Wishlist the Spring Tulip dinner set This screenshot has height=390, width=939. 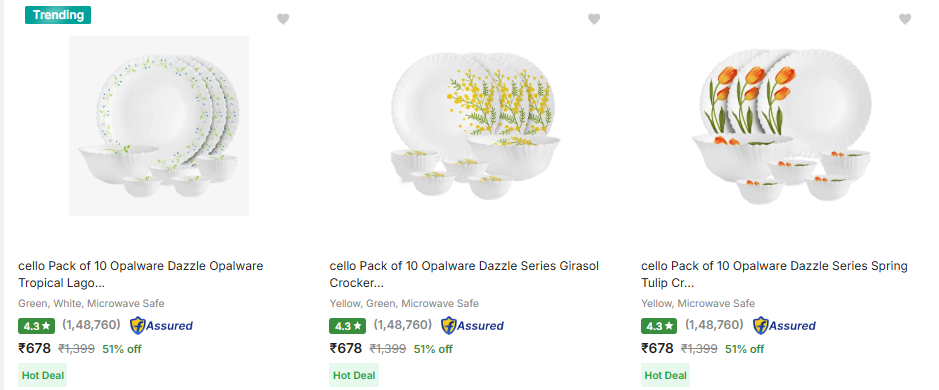tap(905, 19)
